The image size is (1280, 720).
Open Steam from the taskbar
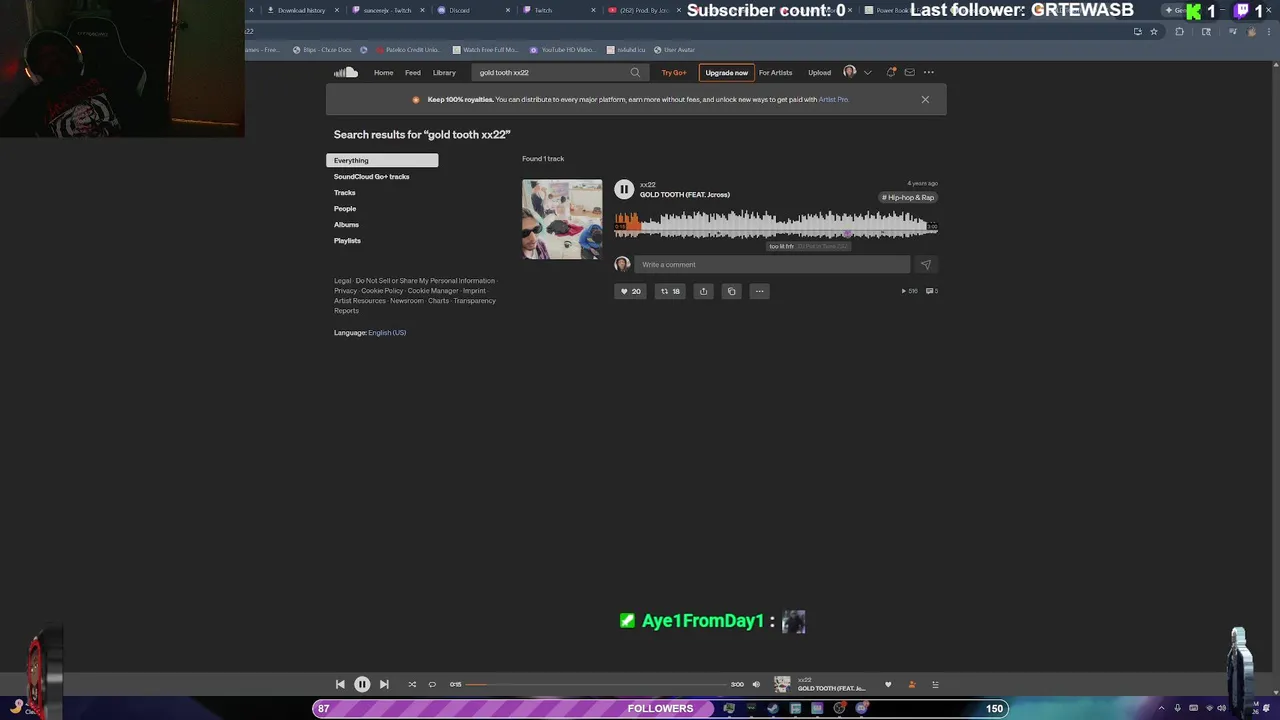point(773,708)
